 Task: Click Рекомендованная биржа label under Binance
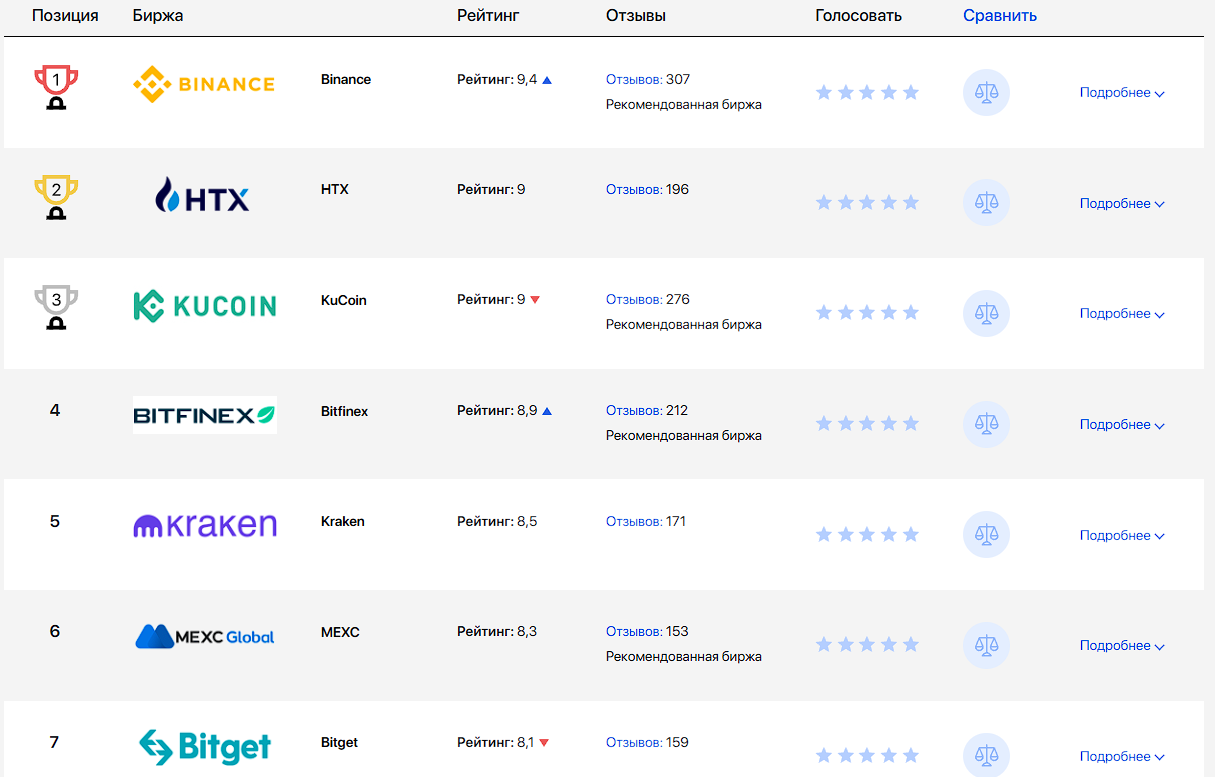[684, 104]
